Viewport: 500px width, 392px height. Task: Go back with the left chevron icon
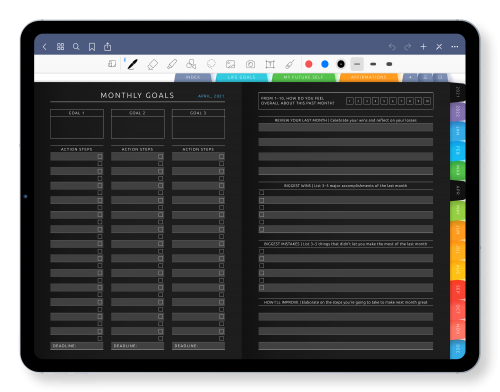[x=45, y=47]
